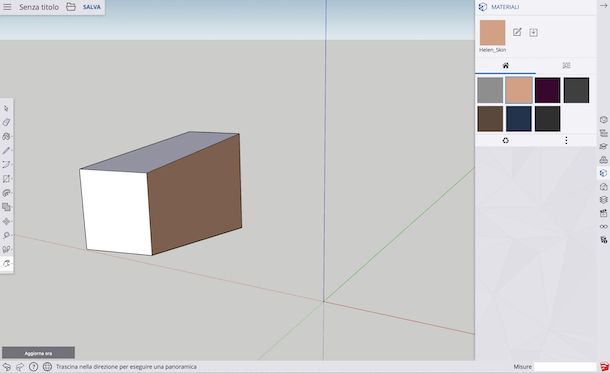Pick the charcoal gray swatch in first row

[576, 90]
